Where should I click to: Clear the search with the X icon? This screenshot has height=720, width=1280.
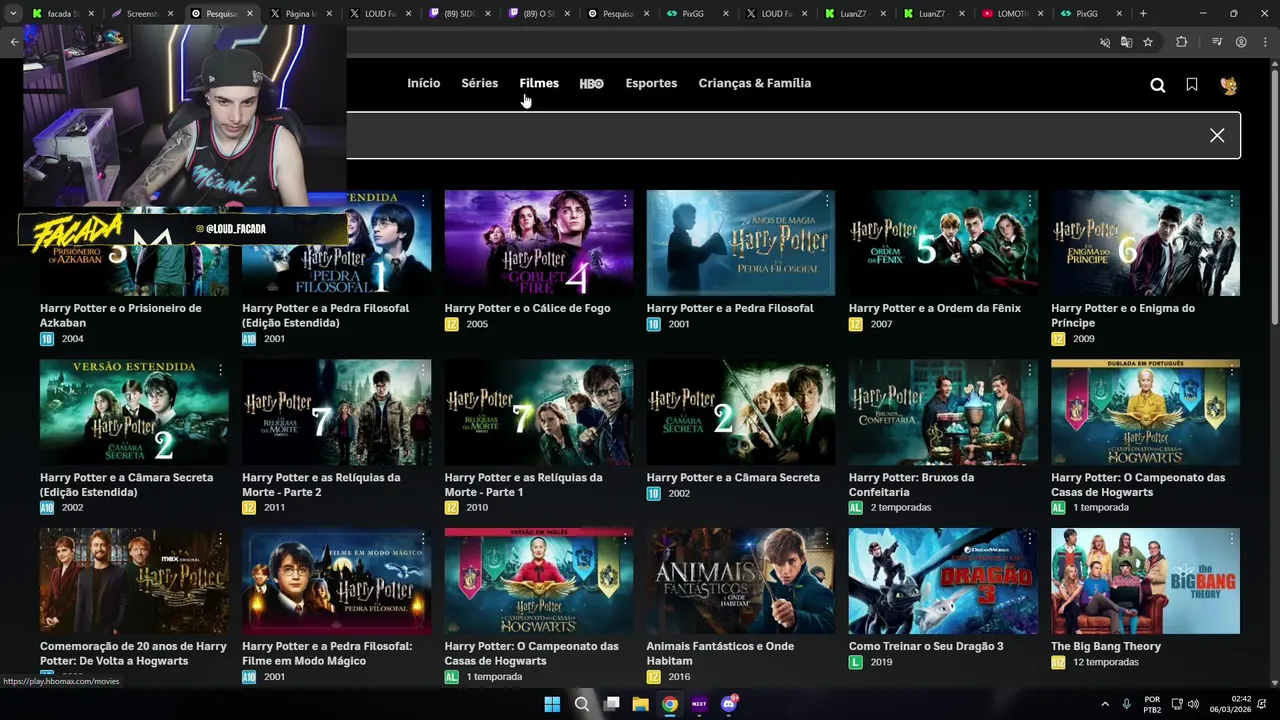pyautogui.click(x=1217, y=135)
